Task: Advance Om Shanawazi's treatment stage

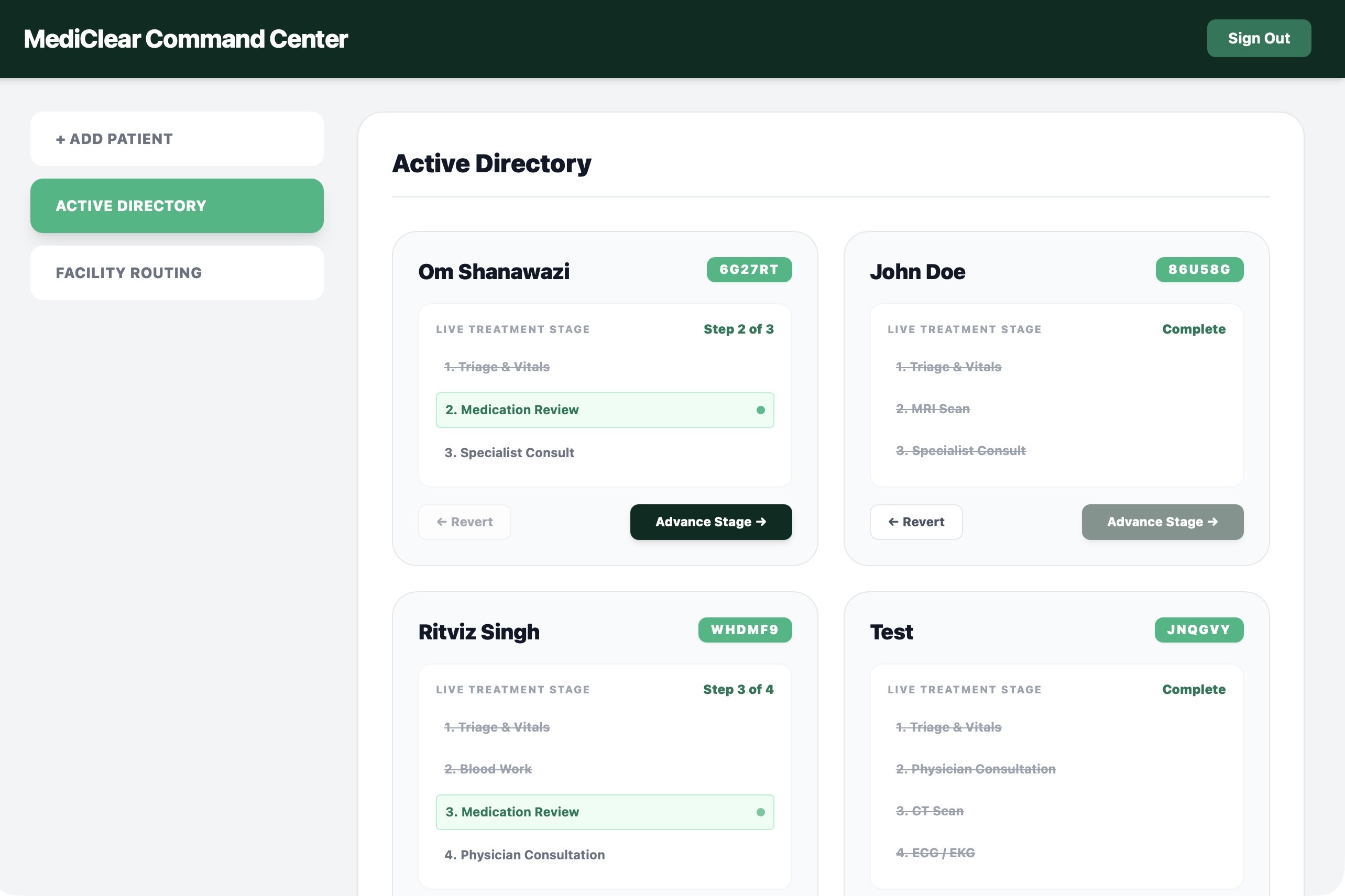Action: tap(710, 522)
